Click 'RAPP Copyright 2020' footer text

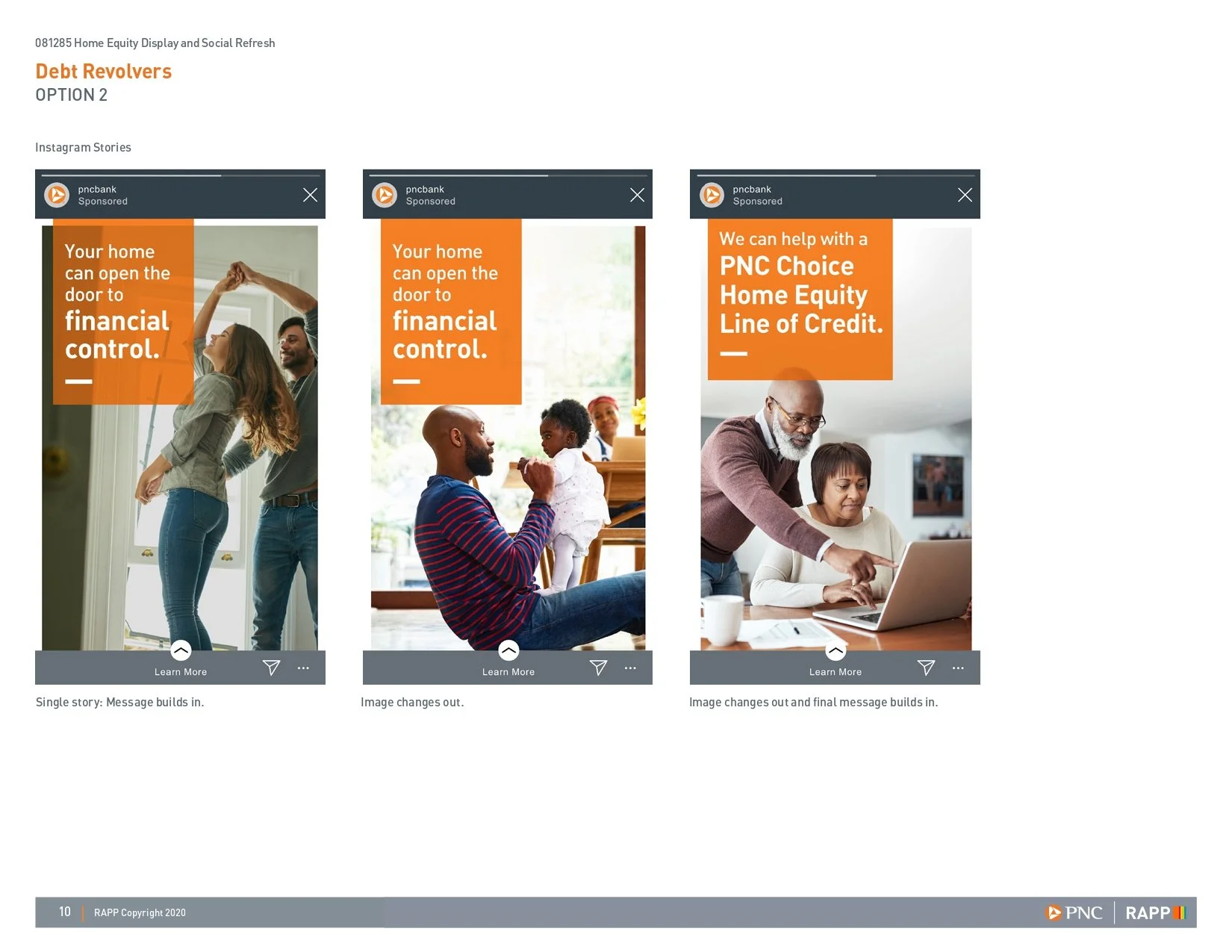140,912
